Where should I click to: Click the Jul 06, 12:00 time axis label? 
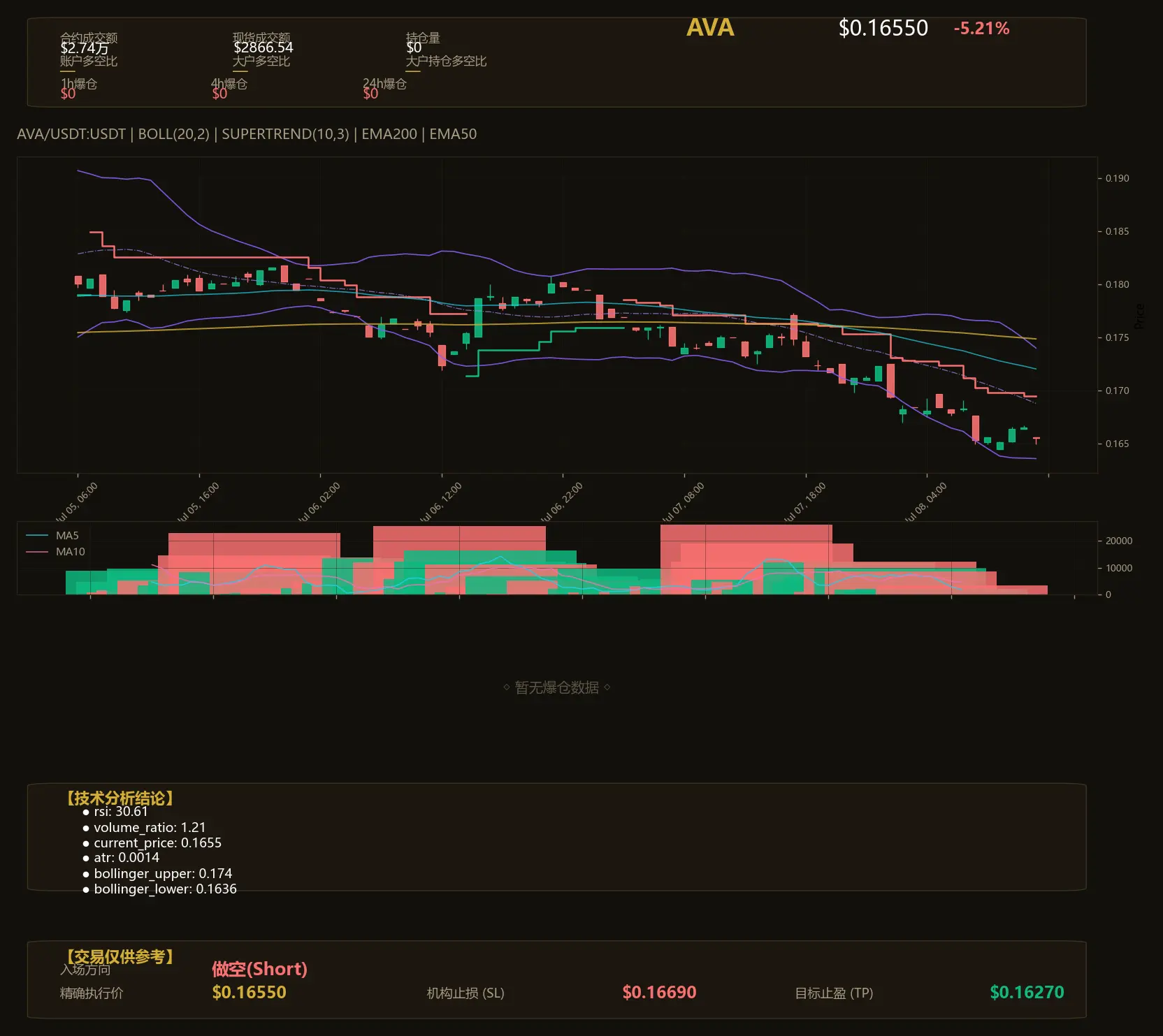tap(441, 502)
